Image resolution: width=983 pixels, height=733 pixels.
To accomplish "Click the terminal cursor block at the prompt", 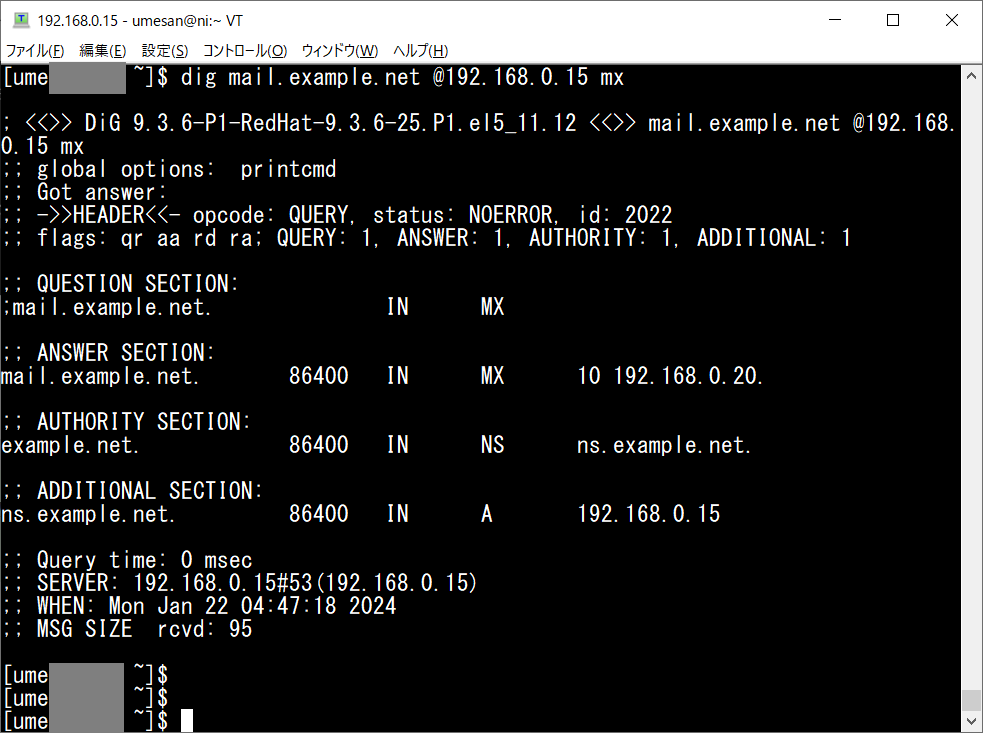I will [x=187, y=720].
